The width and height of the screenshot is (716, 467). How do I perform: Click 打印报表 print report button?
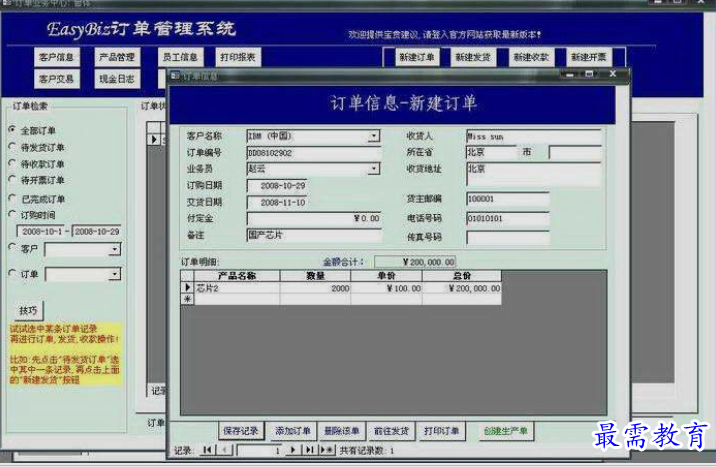point(237,58)
